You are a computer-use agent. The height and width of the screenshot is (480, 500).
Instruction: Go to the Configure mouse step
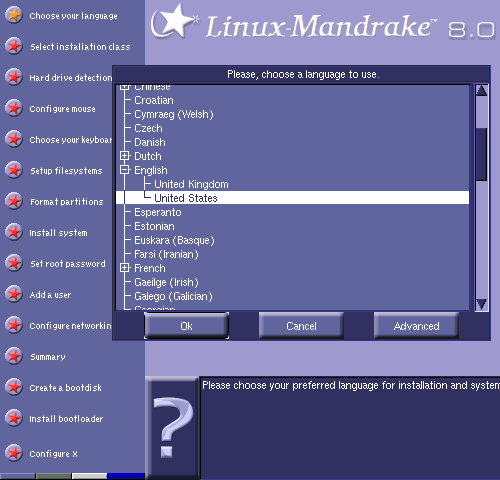pyautogui.click(x=62, y=109)
